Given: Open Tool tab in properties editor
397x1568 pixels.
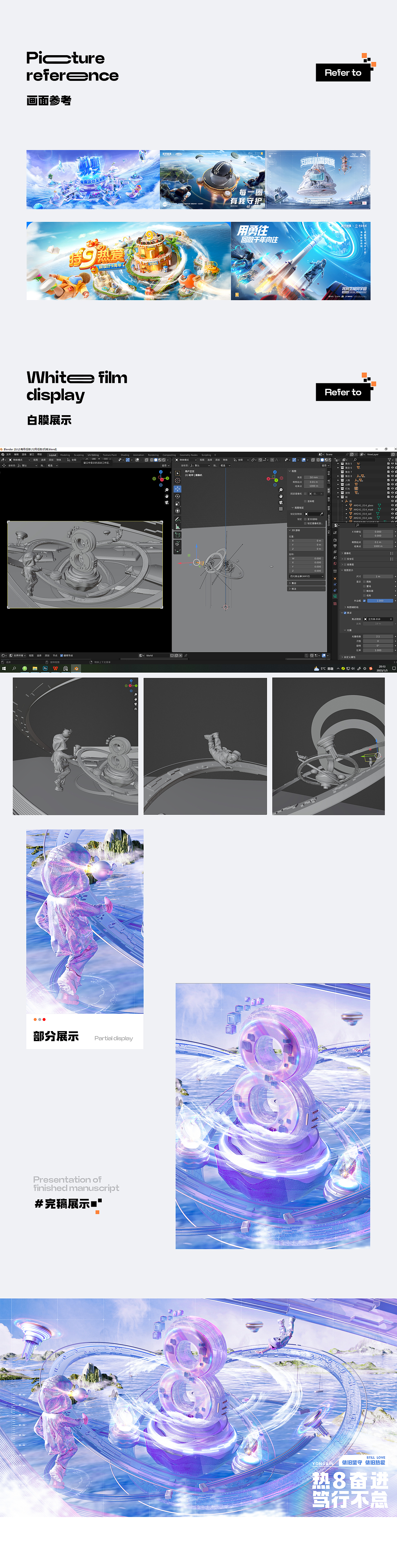Looking at the screenshot, I should [x=335, y=533].
